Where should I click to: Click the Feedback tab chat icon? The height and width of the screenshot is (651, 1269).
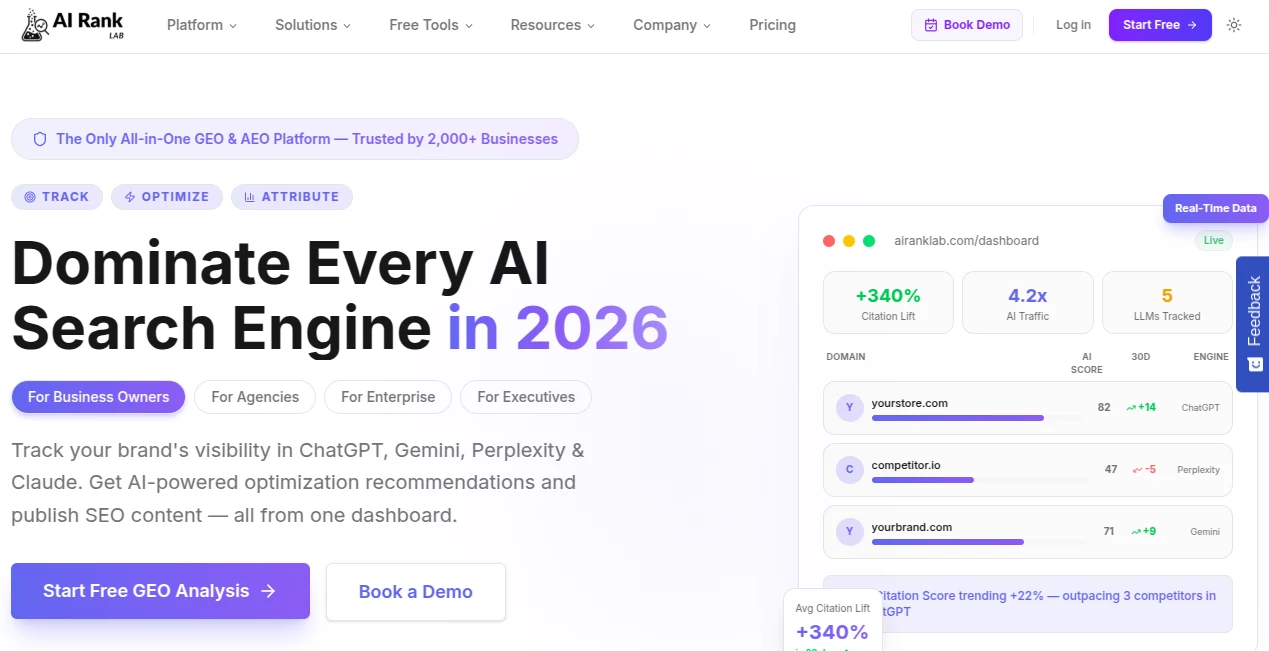(x=1255, y=365)
